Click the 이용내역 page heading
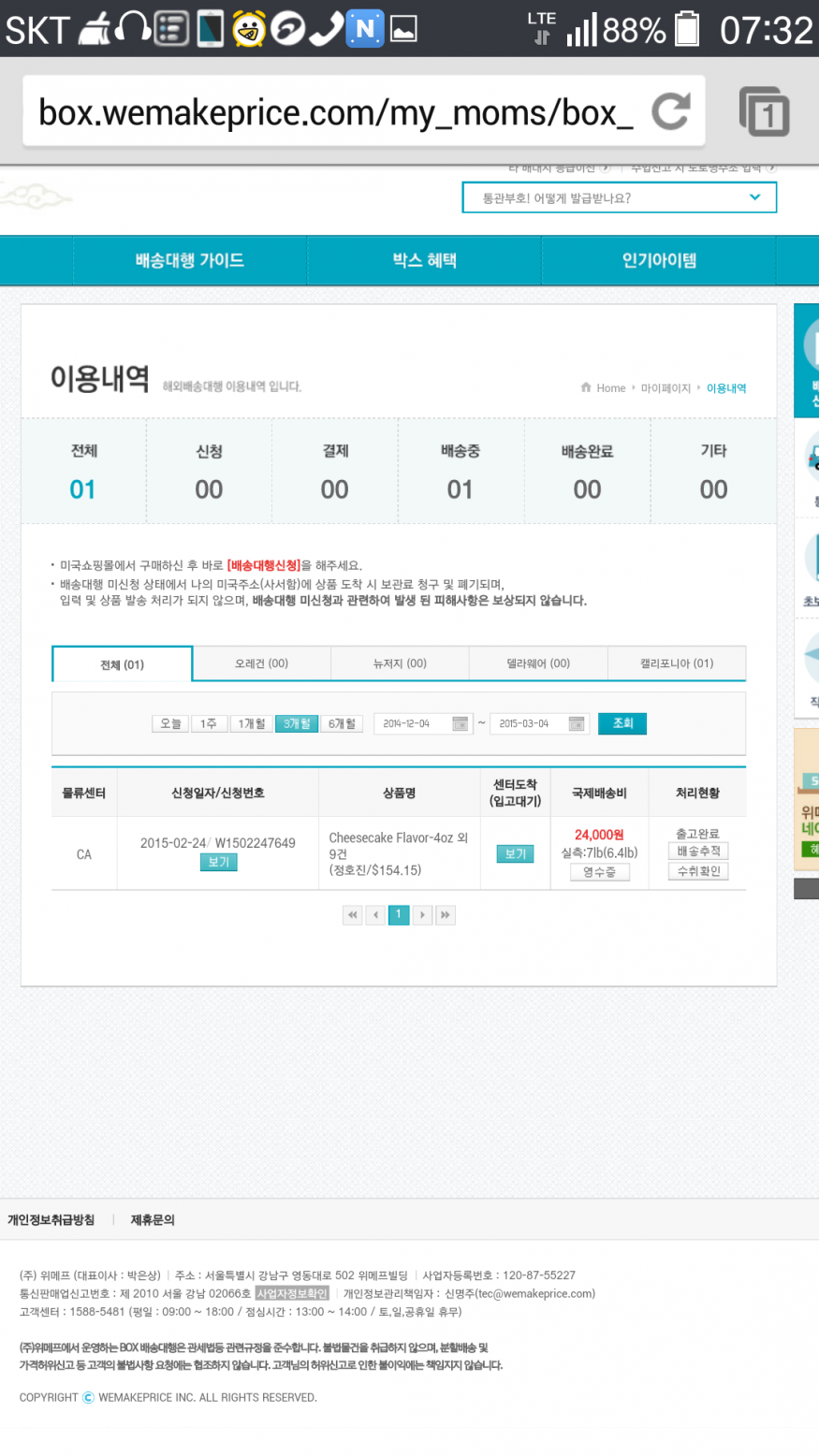This screenshot has width=819, height=1456. [x=100, y=379]
